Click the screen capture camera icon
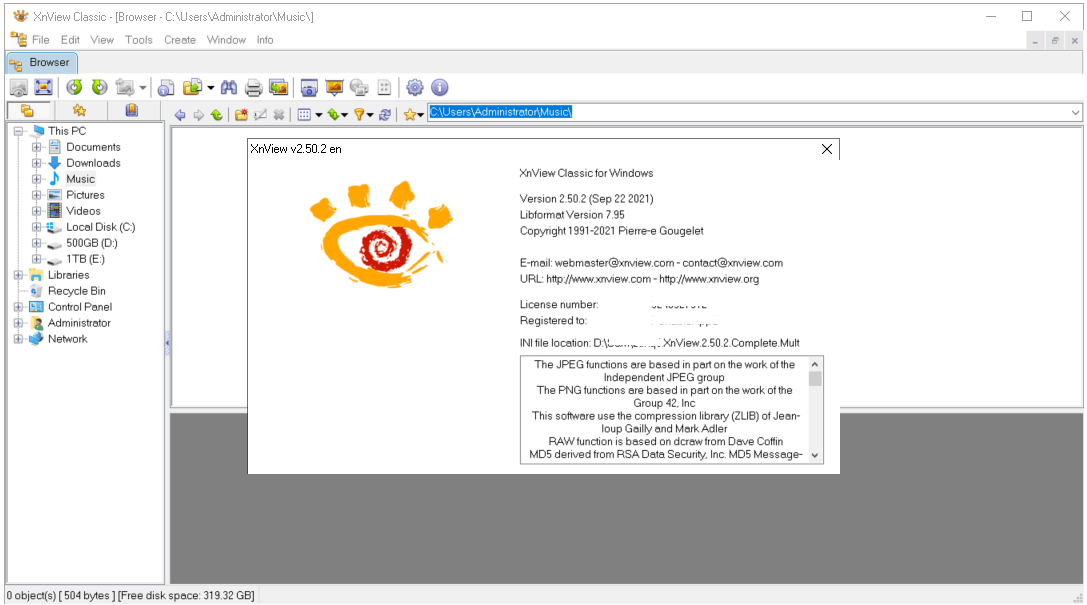1087x605 pixels. tap(309, 87)
